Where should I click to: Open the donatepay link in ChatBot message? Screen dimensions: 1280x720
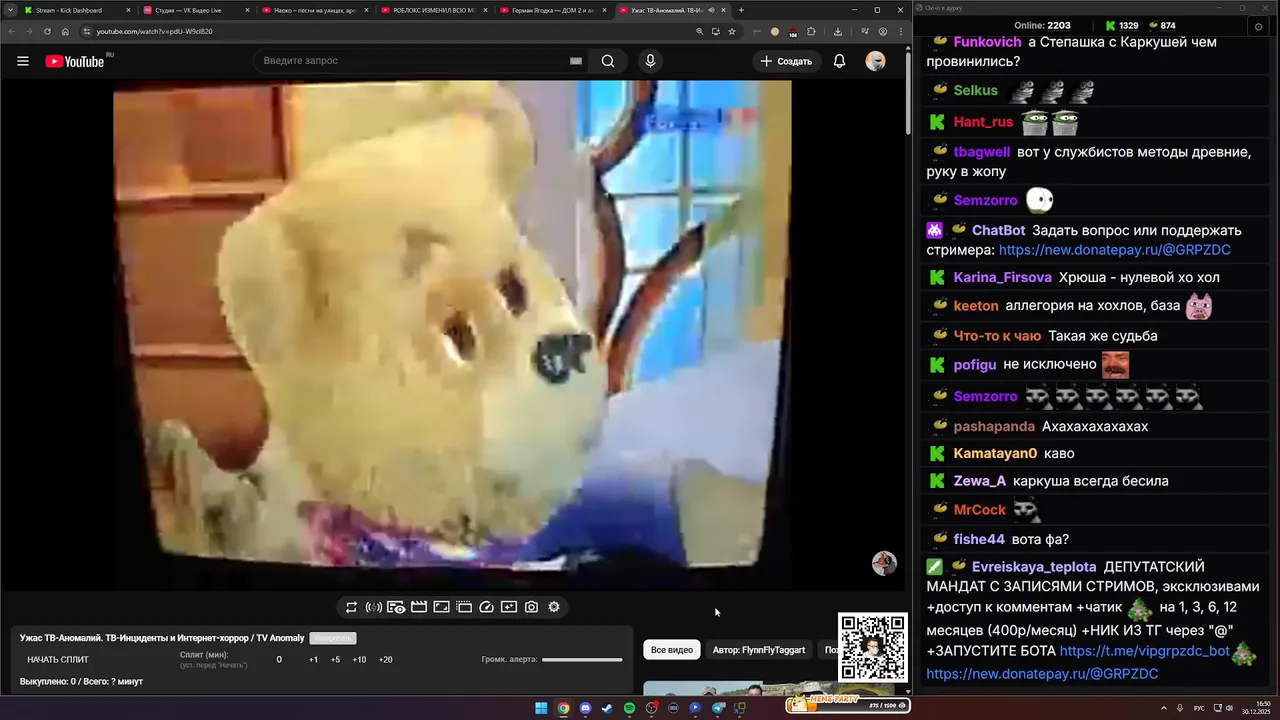tap(1114, 250)
